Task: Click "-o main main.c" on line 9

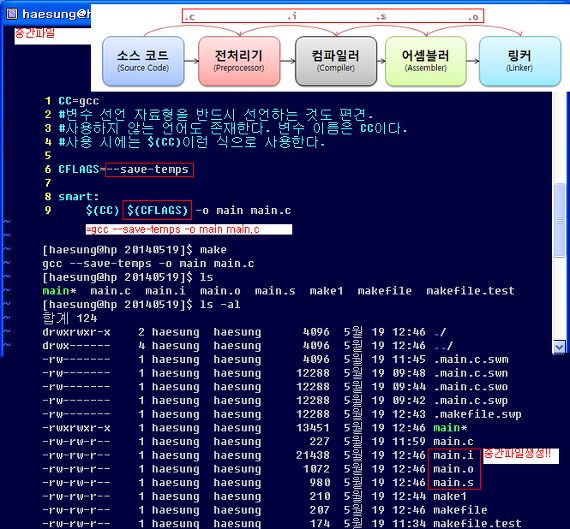Action: point(243,211)
